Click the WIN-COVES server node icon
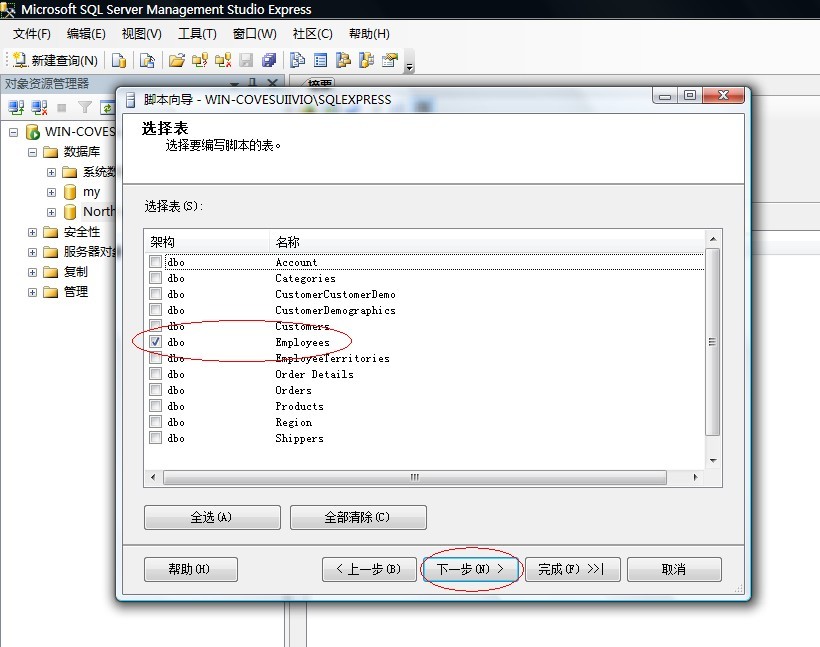This screenshot has width=820, height=647. click(x=33, y=132)
